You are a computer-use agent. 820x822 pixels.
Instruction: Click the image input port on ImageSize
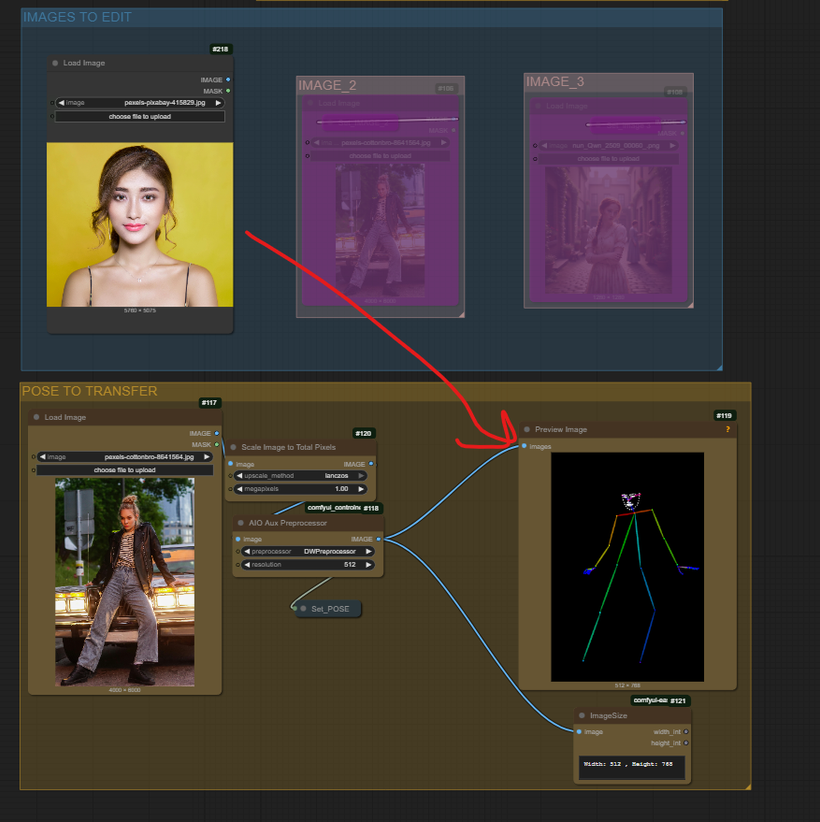pyautogui.click(x=579, y=731)
